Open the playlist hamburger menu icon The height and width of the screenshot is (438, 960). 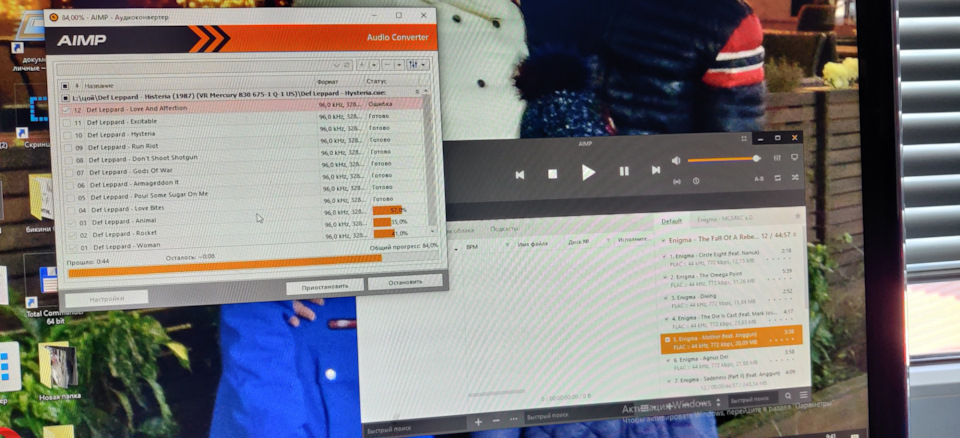[803, 395]
